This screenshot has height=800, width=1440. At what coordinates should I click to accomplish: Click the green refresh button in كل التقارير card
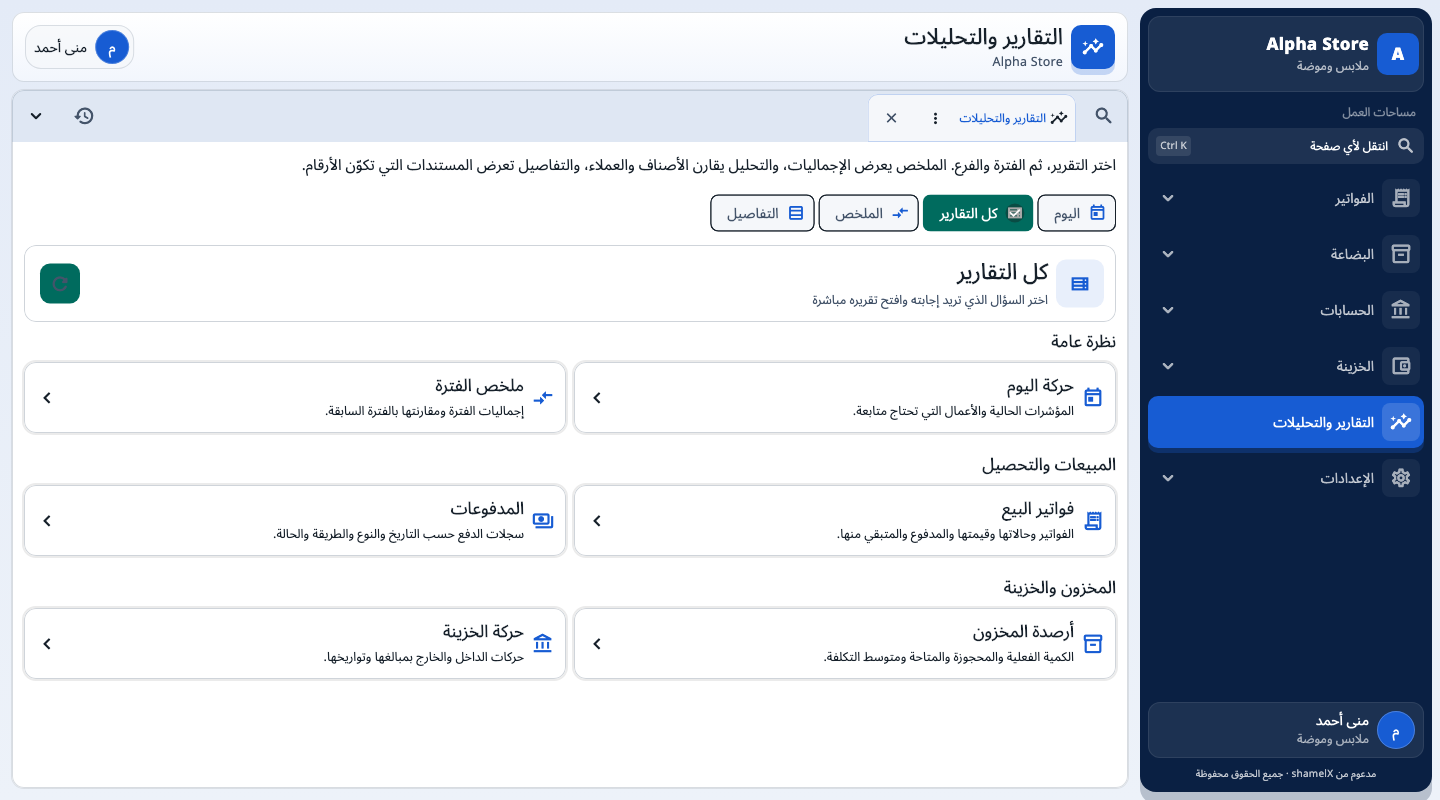coord(60,284)
